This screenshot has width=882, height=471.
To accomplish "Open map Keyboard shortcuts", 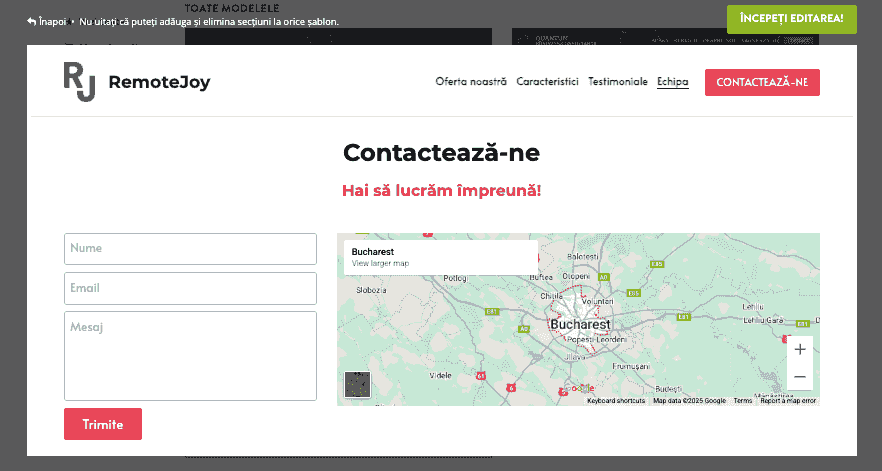I will [616, 401].
